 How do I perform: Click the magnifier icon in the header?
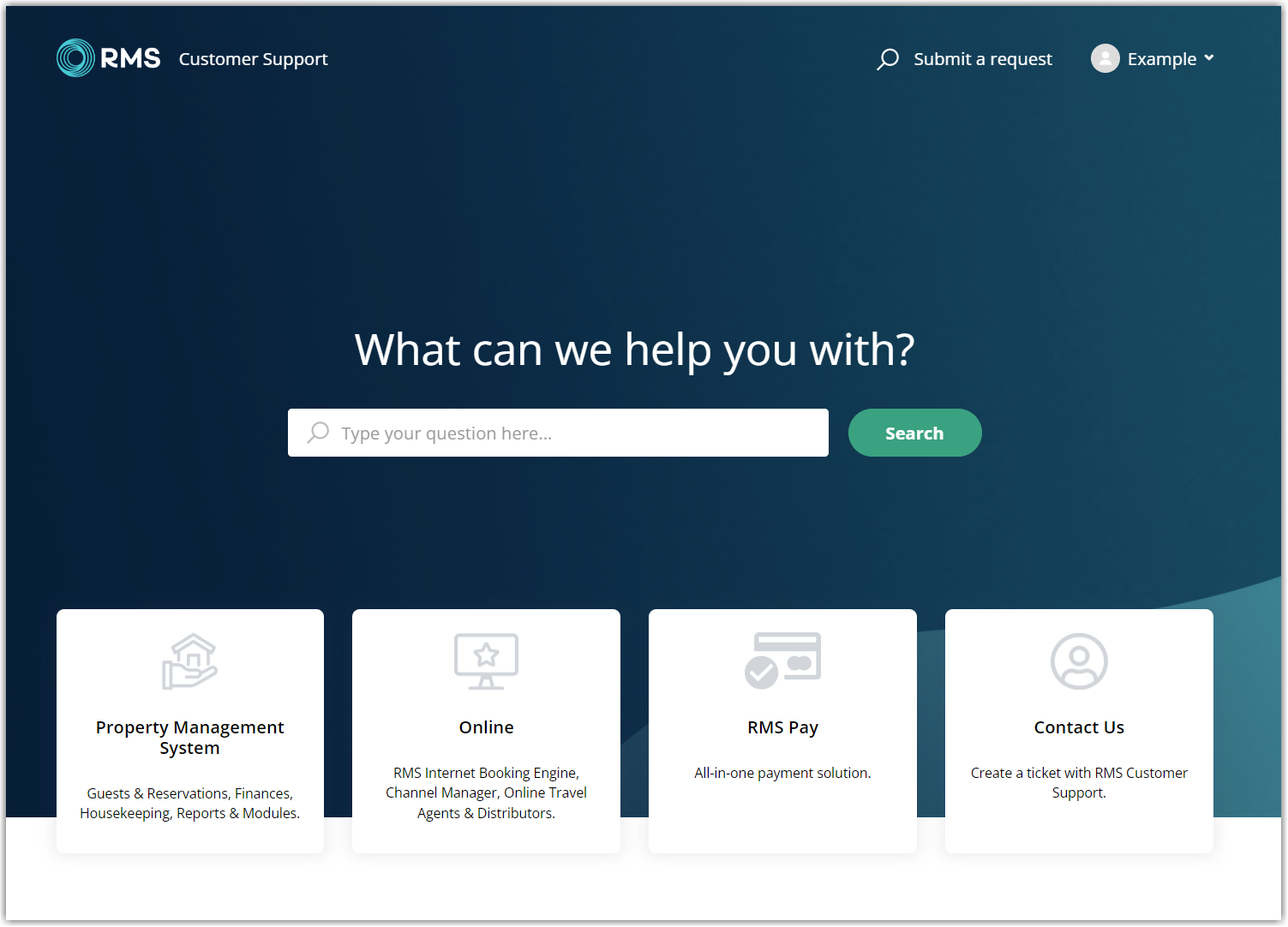(x=888, y=59)
